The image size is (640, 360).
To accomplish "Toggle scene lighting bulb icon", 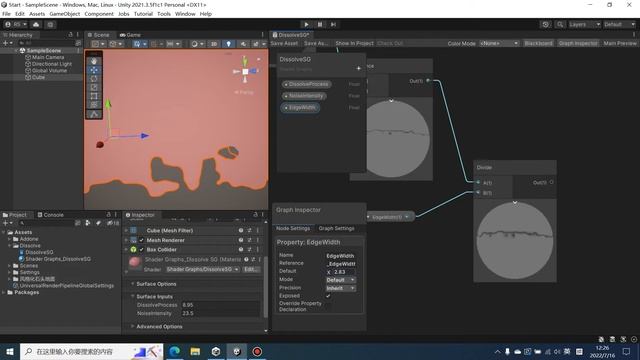I will coord(228,44).
